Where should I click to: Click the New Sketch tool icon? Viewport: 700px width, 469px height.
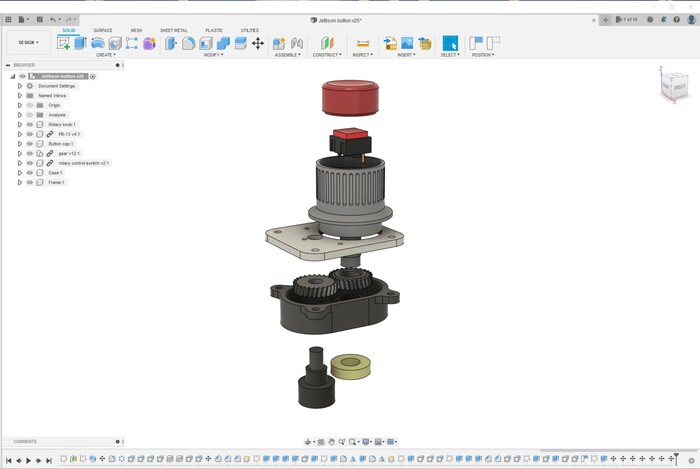tap(64, 43)
